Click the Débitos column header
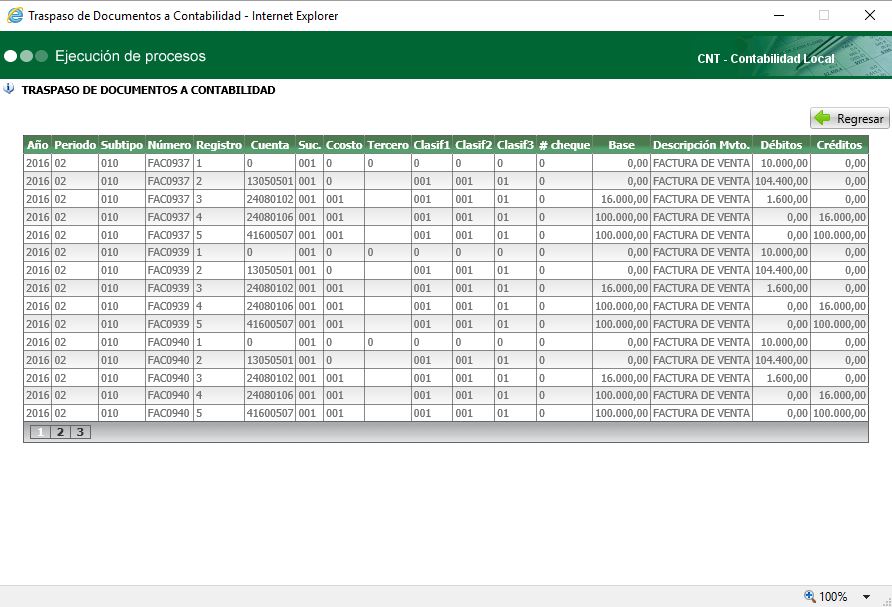The image size is (892, 607). [781, 145]
